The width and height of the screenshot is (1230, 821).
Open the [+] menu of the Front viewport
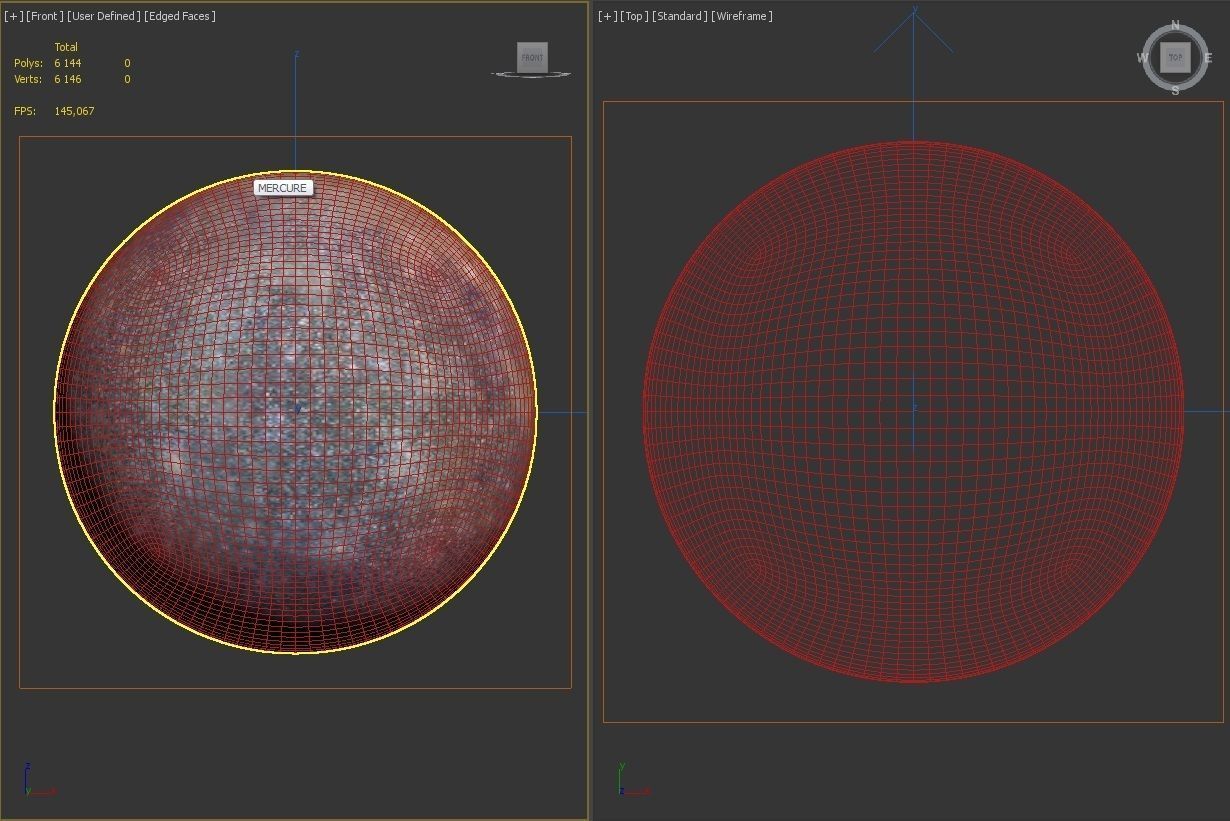(x=13, y=16)
